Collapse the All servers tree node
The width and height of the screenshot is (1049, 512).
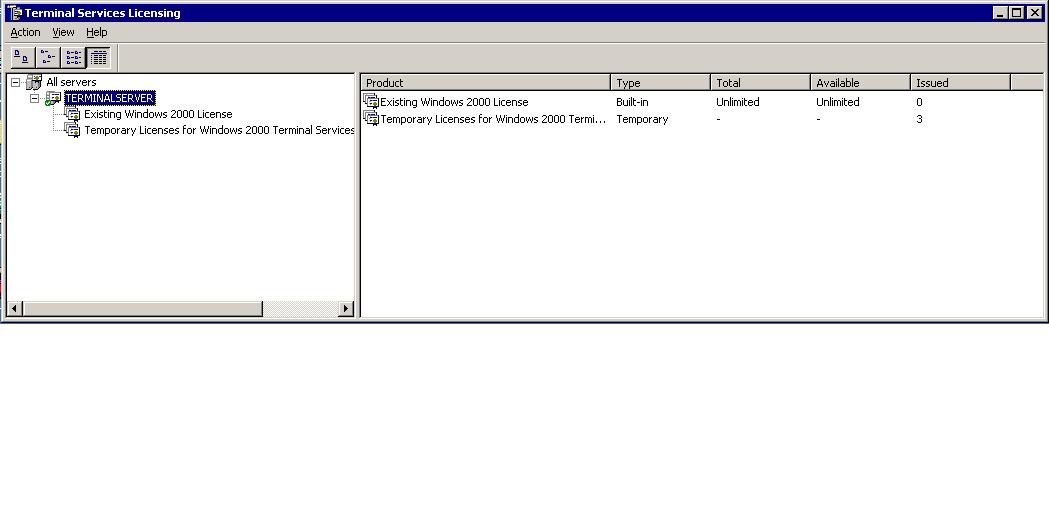click(x=15, y=82)
